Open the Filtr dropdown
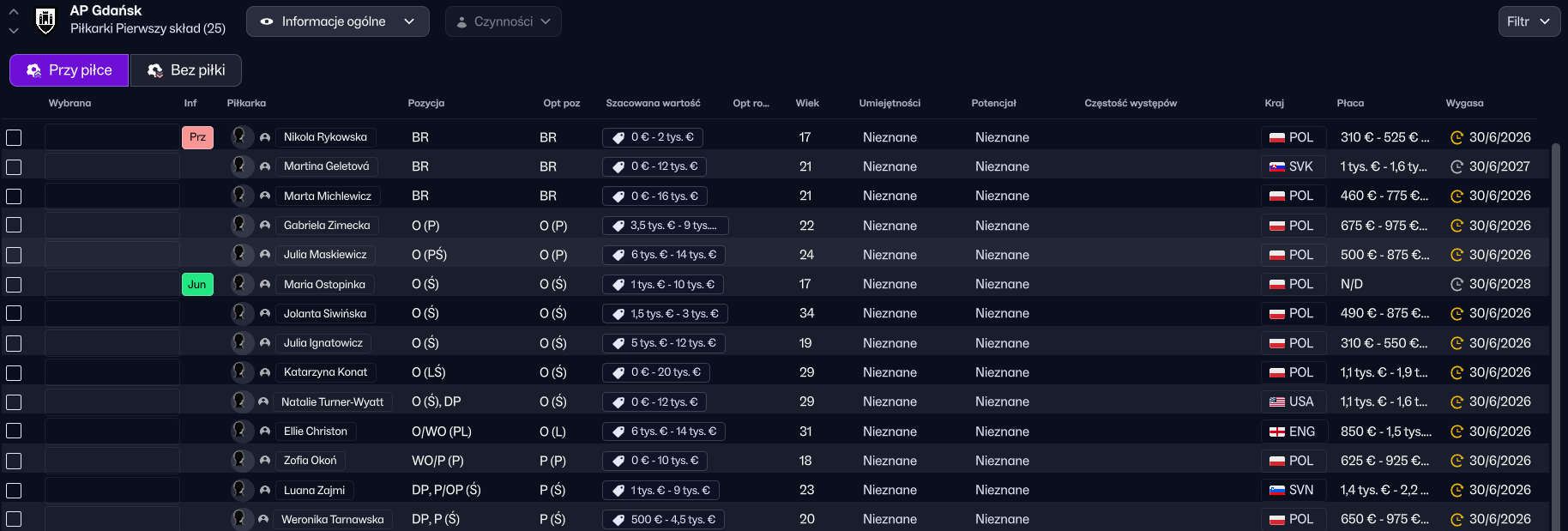 (1529, 21)
